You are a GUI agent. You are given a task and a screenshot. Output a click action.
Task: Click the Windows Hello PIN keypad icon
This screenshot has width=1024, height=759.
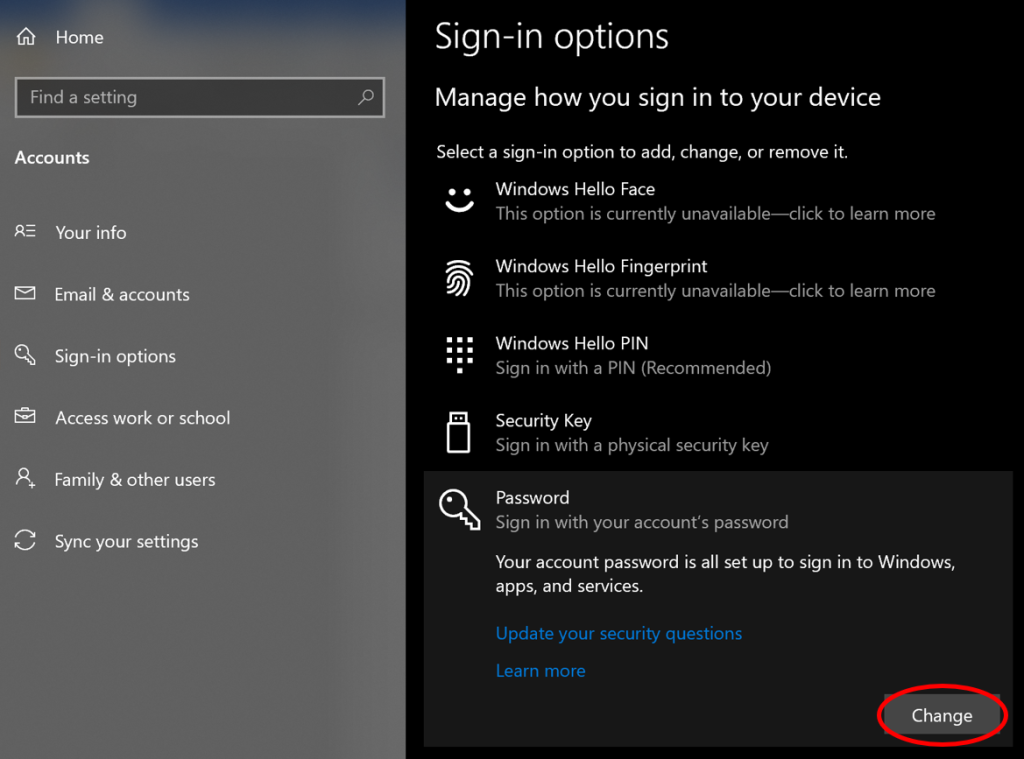(x=459, y=355)
